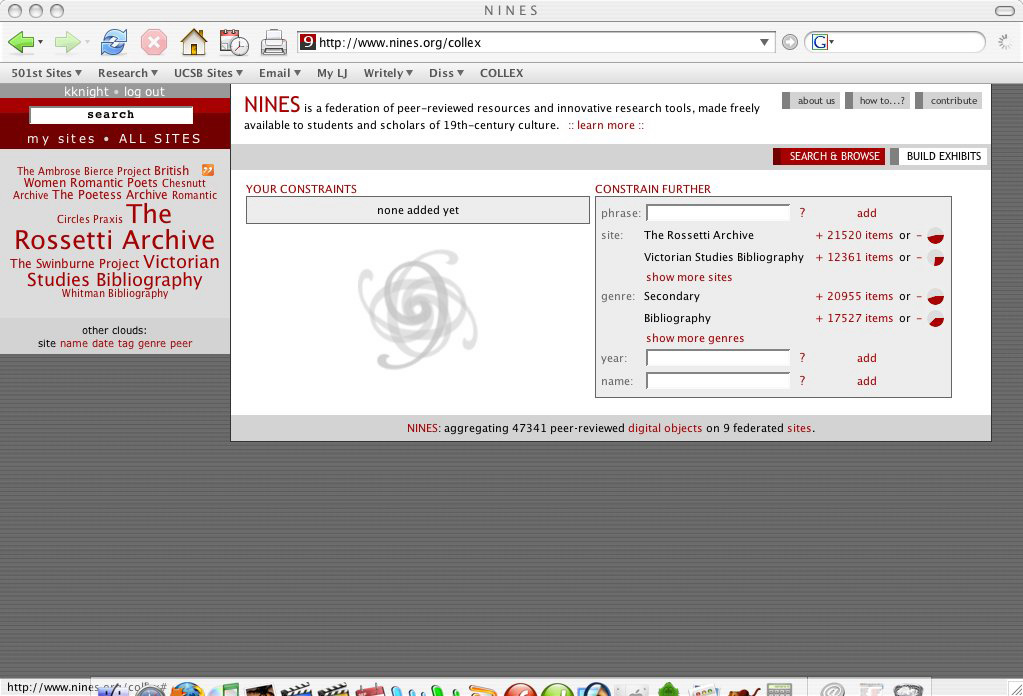Click the pie icon for the Bibliography genre
Viewport: 1023px width, 696px height.
point(936,319)
